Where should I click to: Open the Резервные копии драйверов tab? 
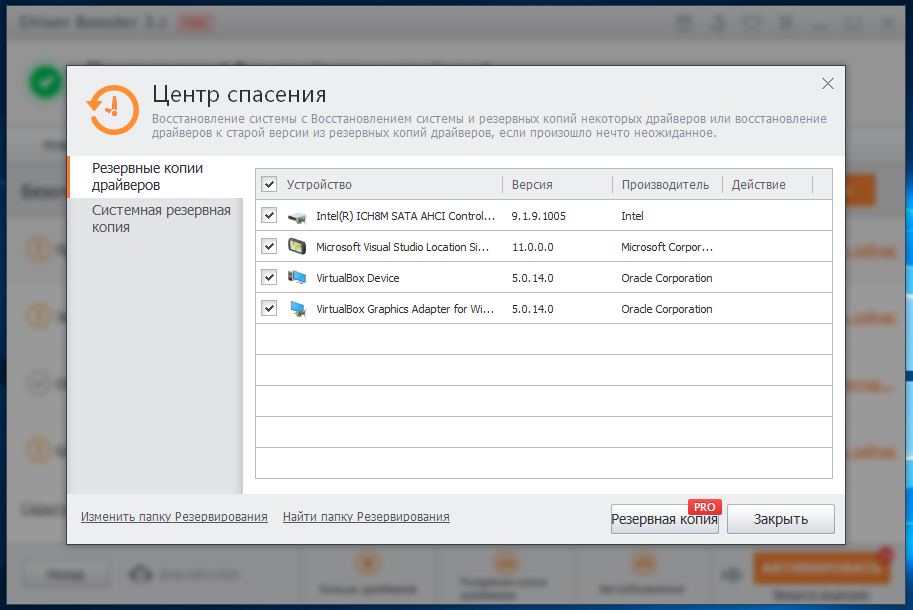pyautogui.click(x=155, y=176)
